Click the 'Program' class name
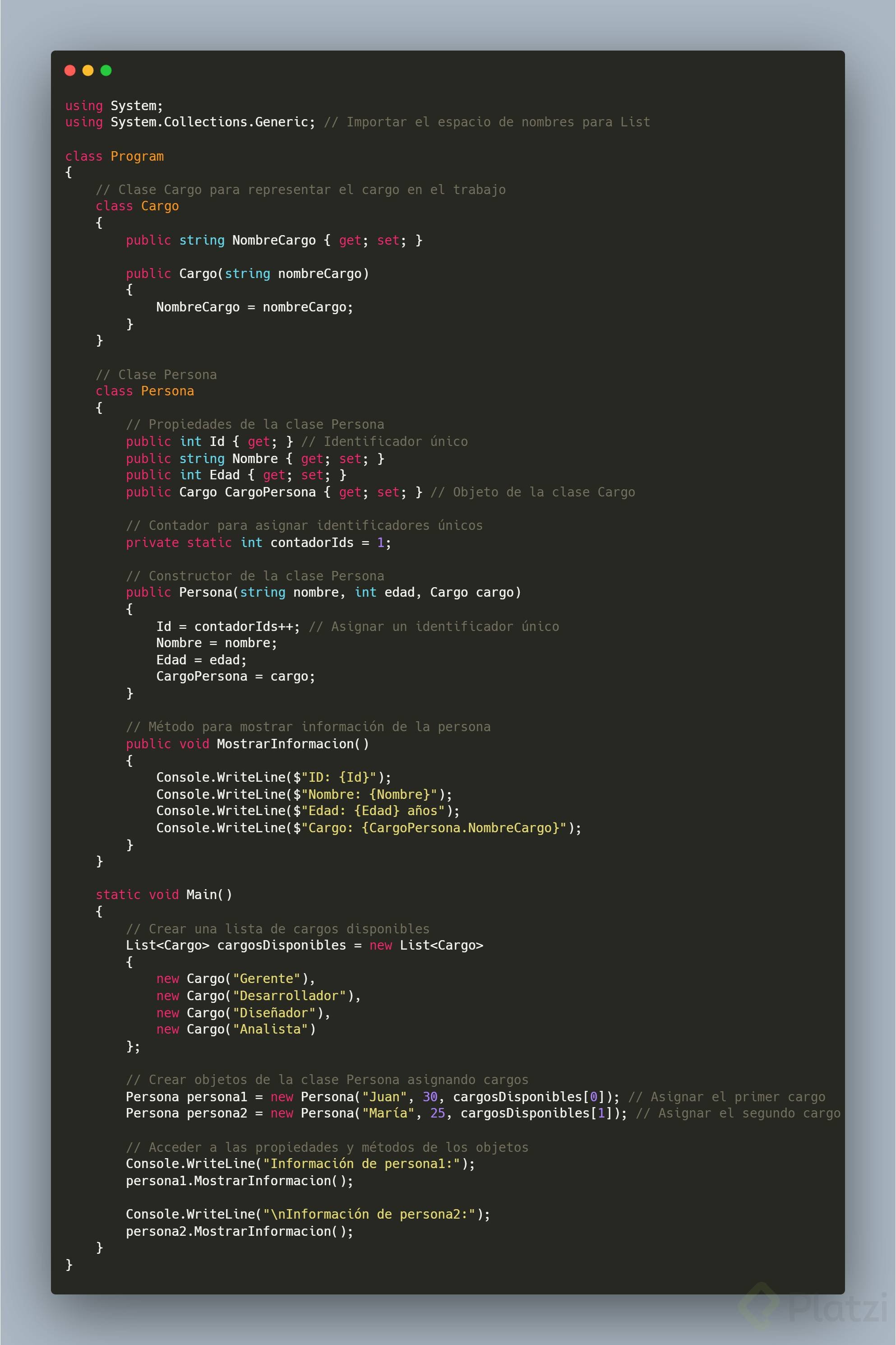This screenshot has height=1345, width=896. click(137, 156)
